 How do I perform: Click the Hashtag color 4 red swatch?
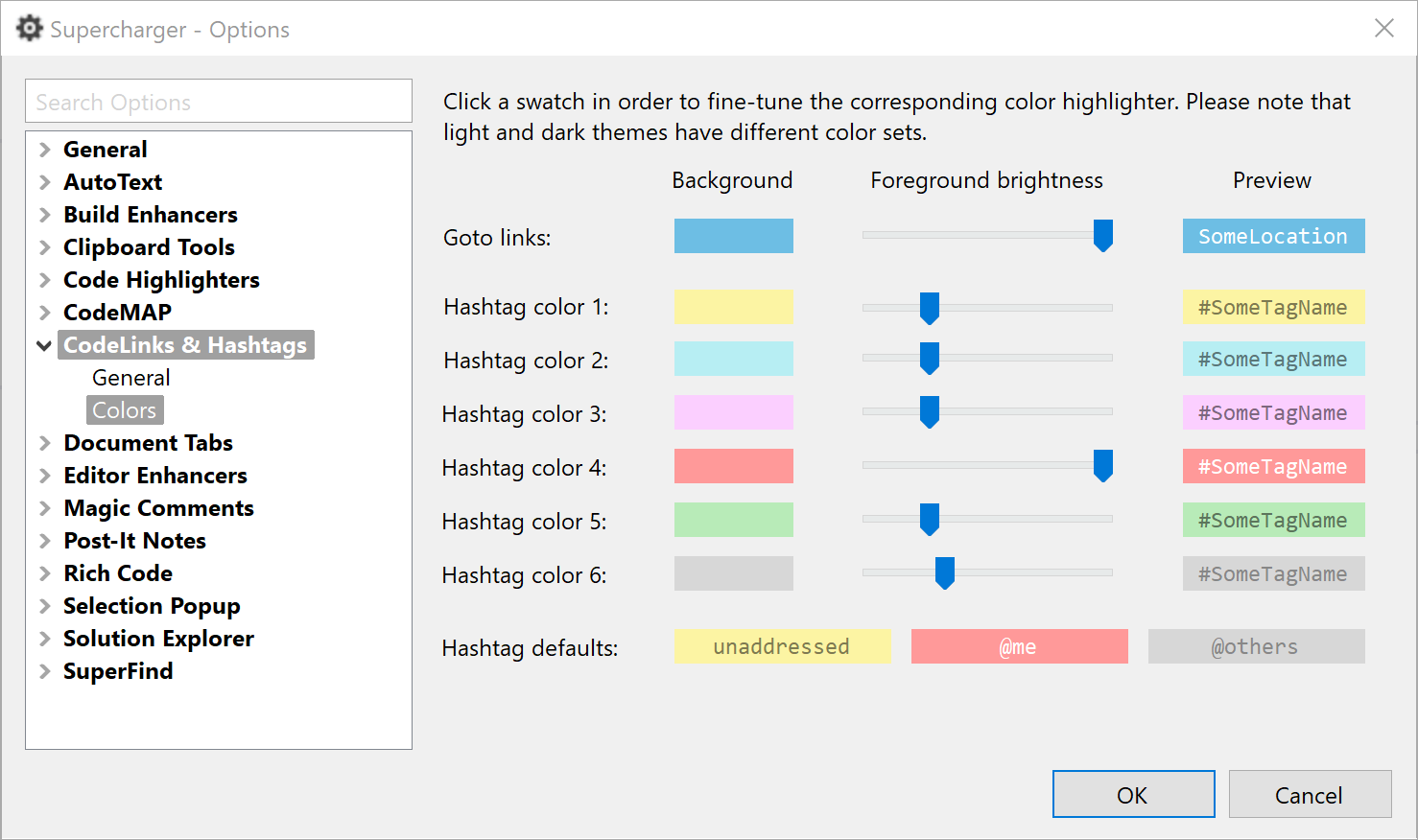tap(734, 466)
